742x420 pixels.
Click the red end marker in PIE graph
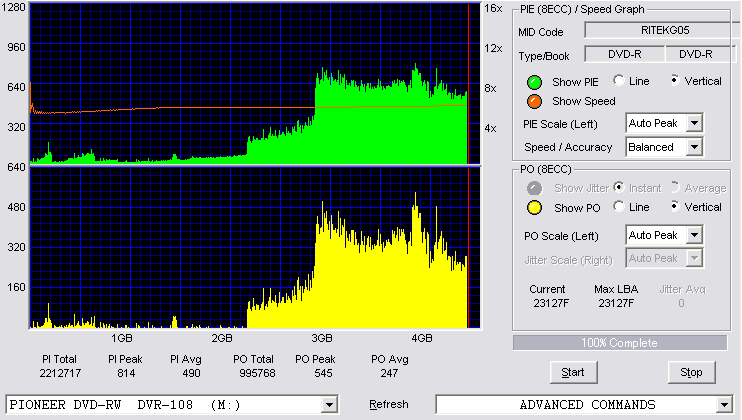(x=468, y=84)
